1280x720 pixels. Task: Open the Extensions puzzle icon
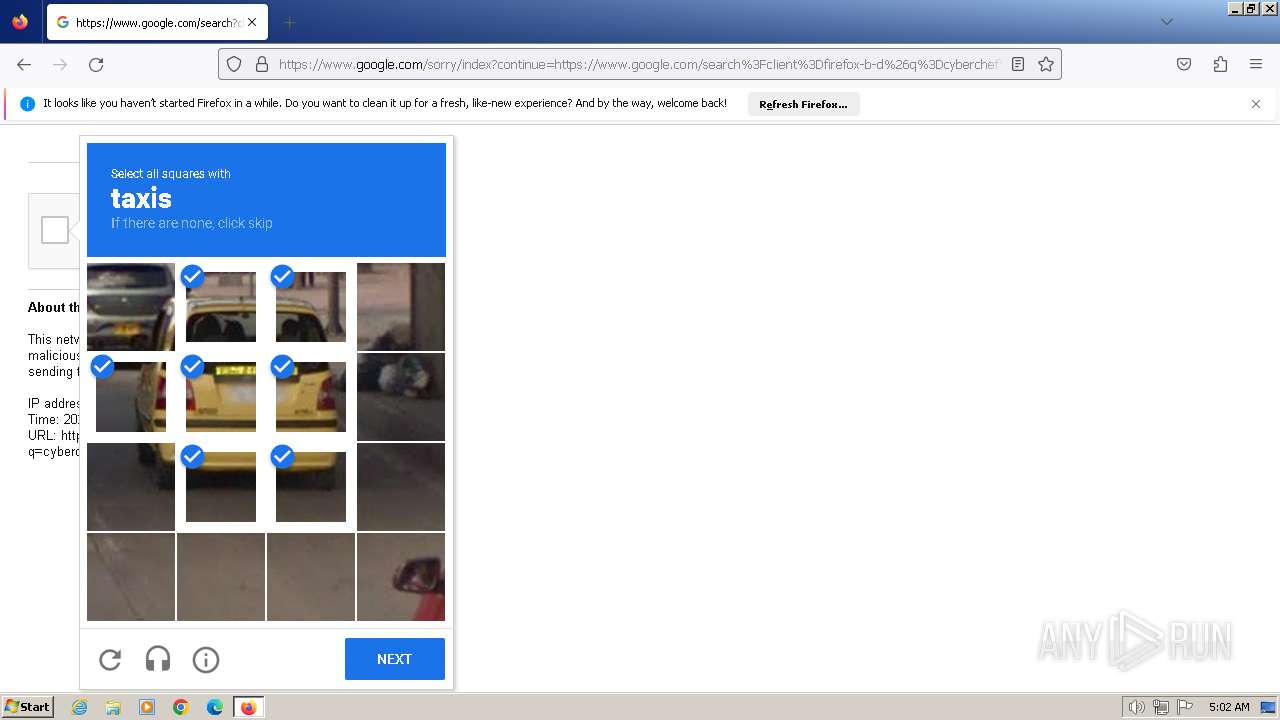tap(1220, 64)
